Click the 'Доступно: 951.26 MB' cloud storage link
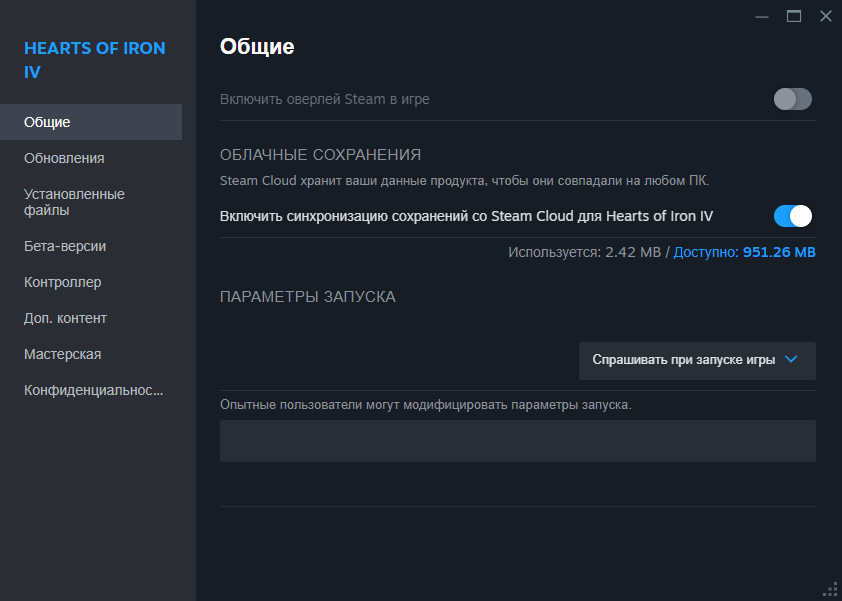842x601 pixels. (x=744, y=252)
